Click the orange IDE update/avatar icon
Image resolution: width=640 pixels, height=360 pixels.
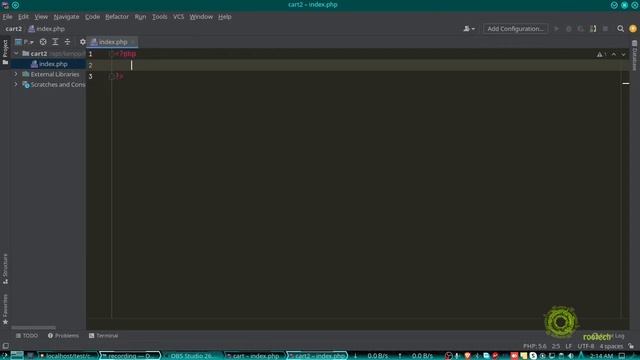click(x=633, y=29)
